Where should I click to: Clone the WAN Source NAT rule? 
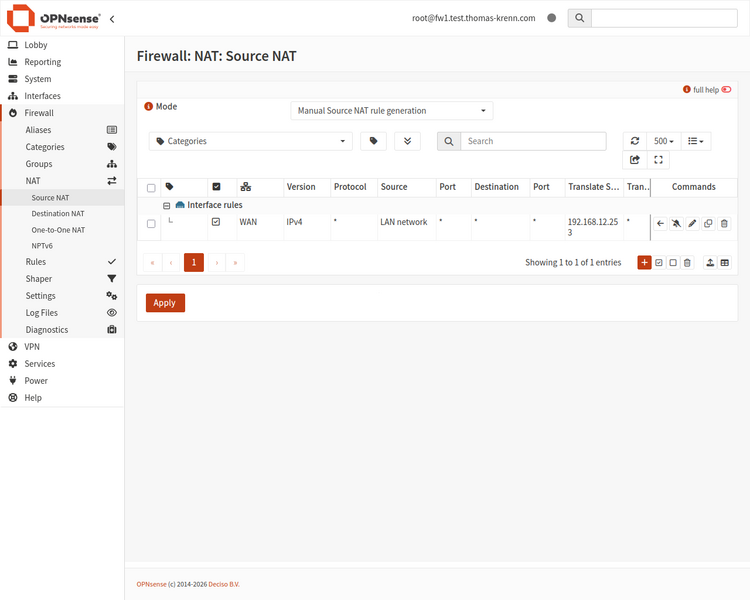click(x=708, y=223)
